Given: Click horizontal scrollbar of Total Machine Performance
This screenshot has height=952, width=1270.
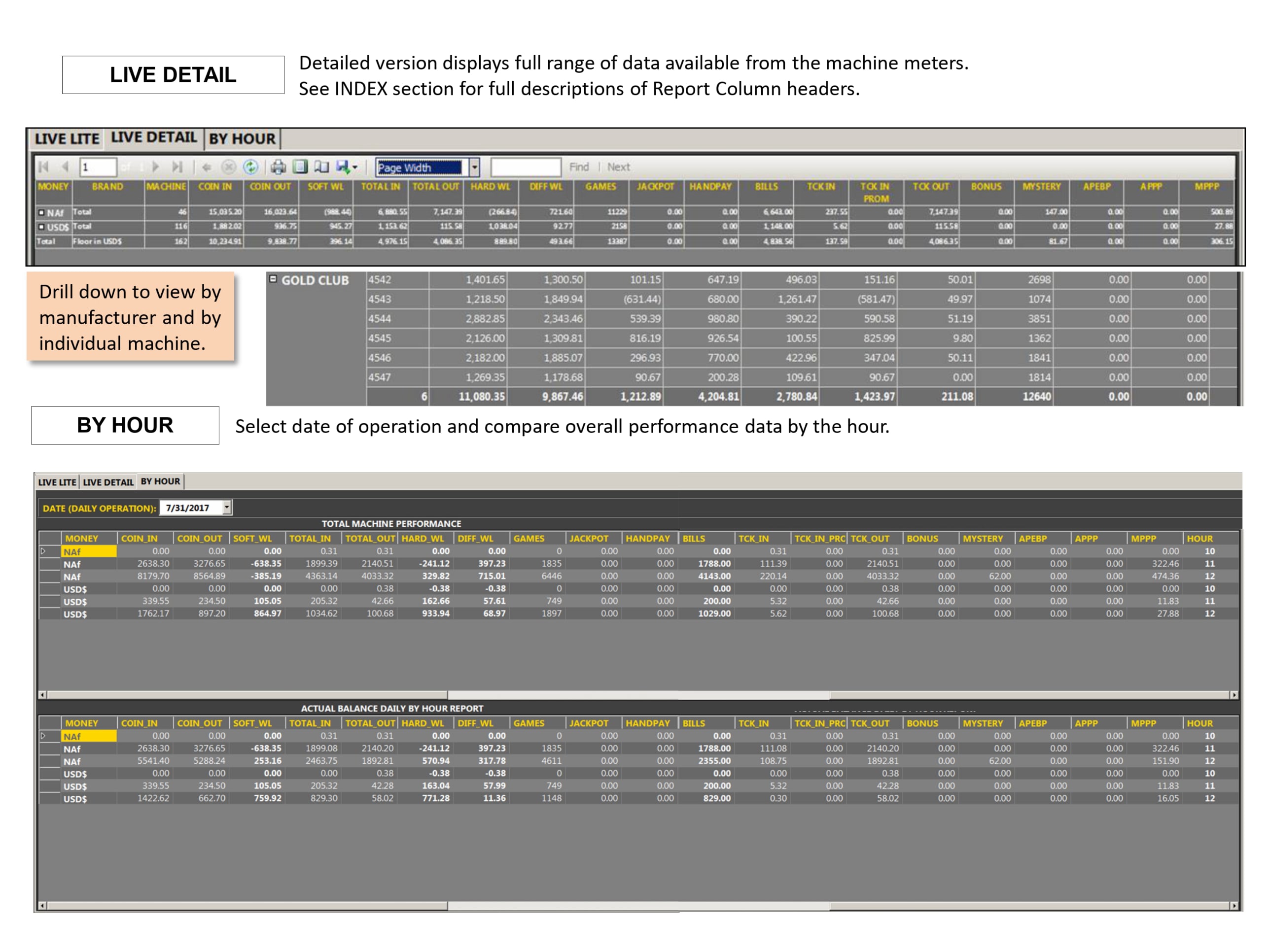Looking at the screenshot, I should point(638,695).
